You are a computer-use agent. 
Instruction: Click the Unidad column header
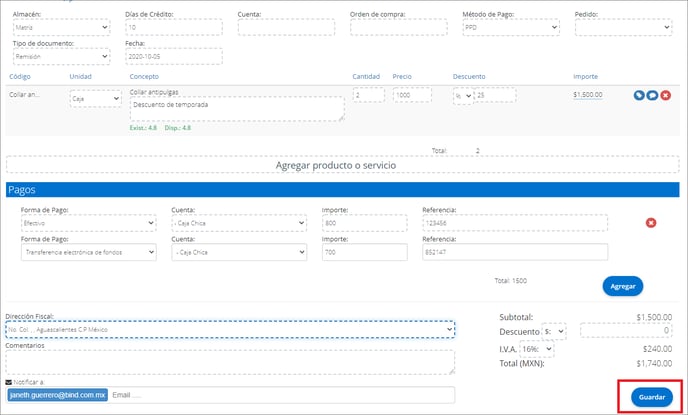tap(80, 76)
